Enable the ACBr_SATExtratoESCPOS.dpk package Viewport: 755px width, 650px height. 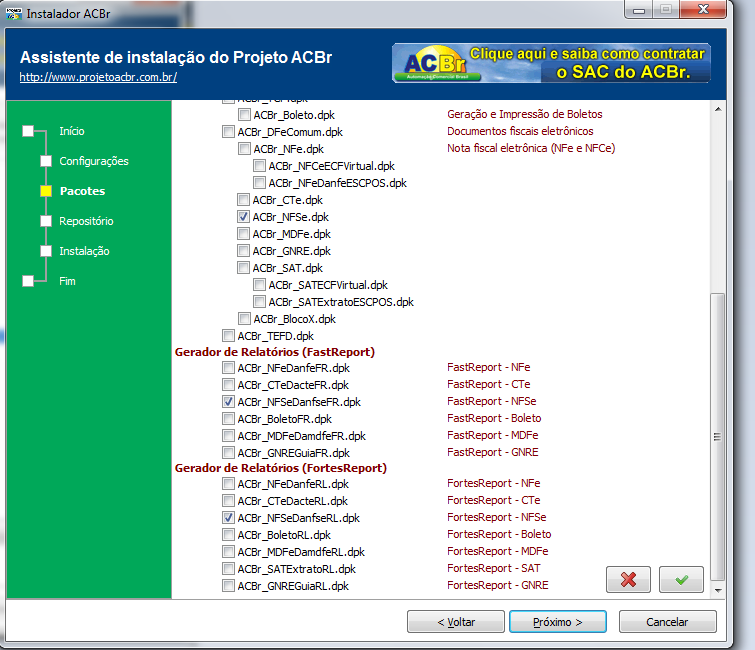[259, 302]
